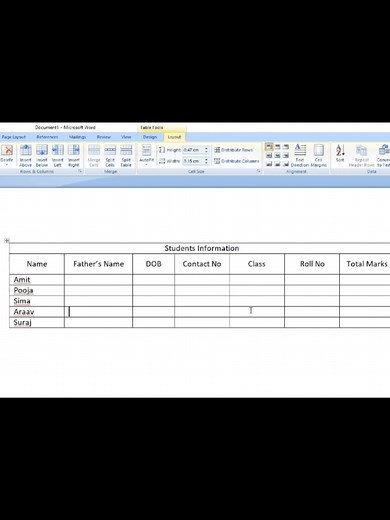Click the 'DOB' header cell
Image resolution: width=390 pixels, height=520 pixels.
point(153,264)
